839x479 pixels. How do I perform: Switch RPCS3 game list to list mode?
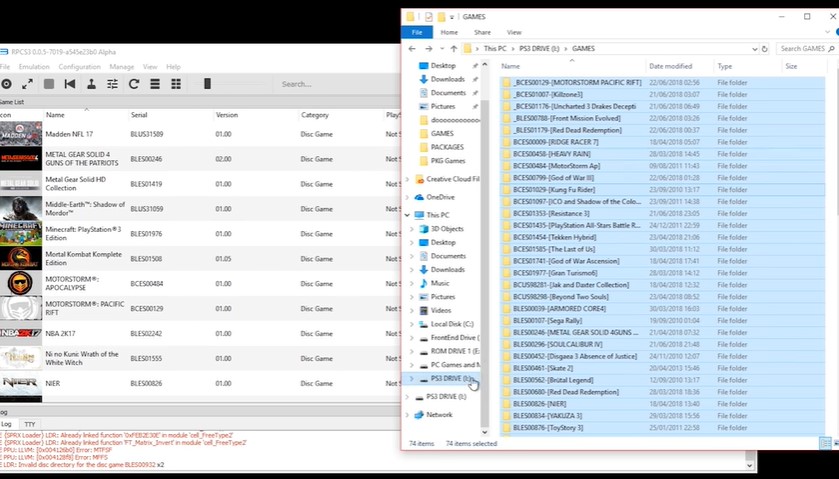pos(155,84)
